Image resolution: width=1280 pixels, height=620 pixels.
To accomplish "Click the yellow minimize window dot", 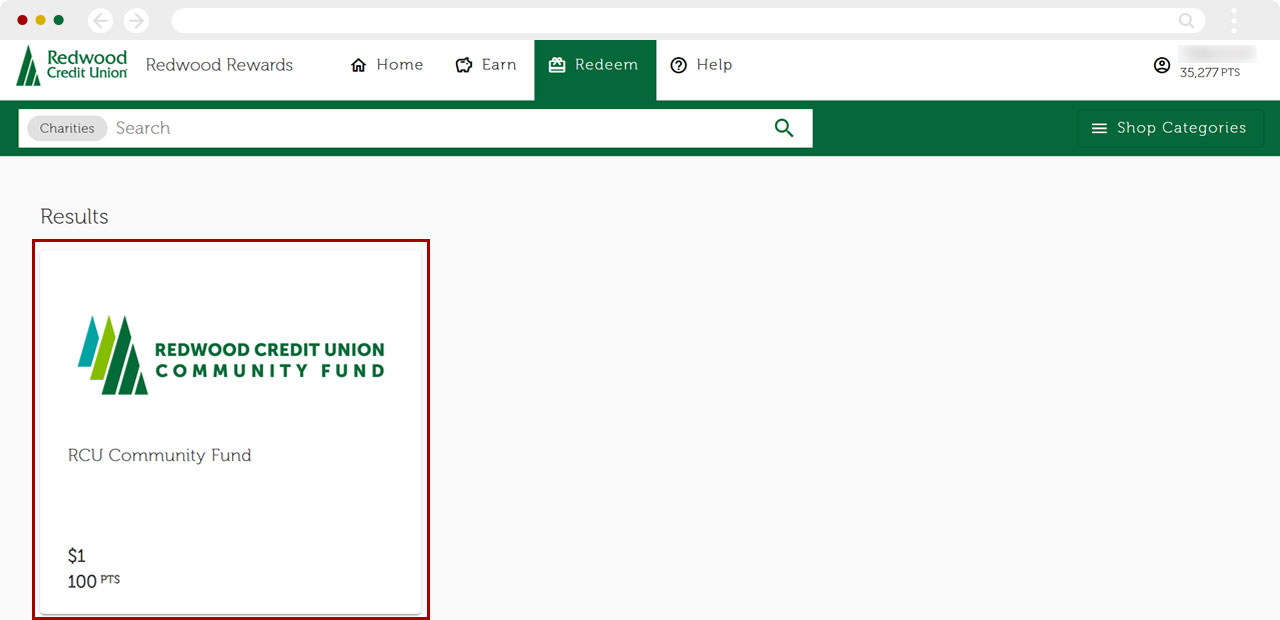I will click(40, 20).
